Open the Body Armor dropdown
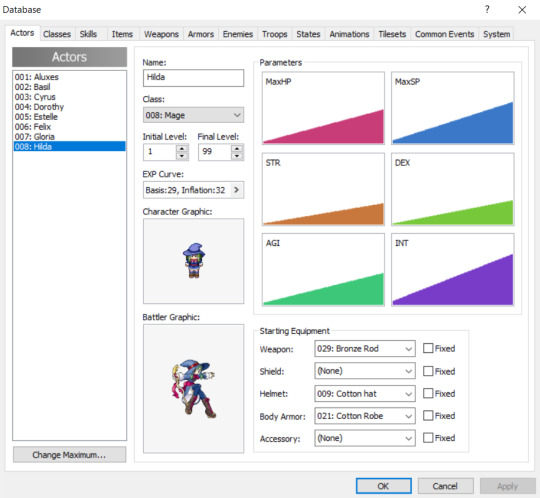This screenshot has height=498, width=540. click(x=365, y=416)
